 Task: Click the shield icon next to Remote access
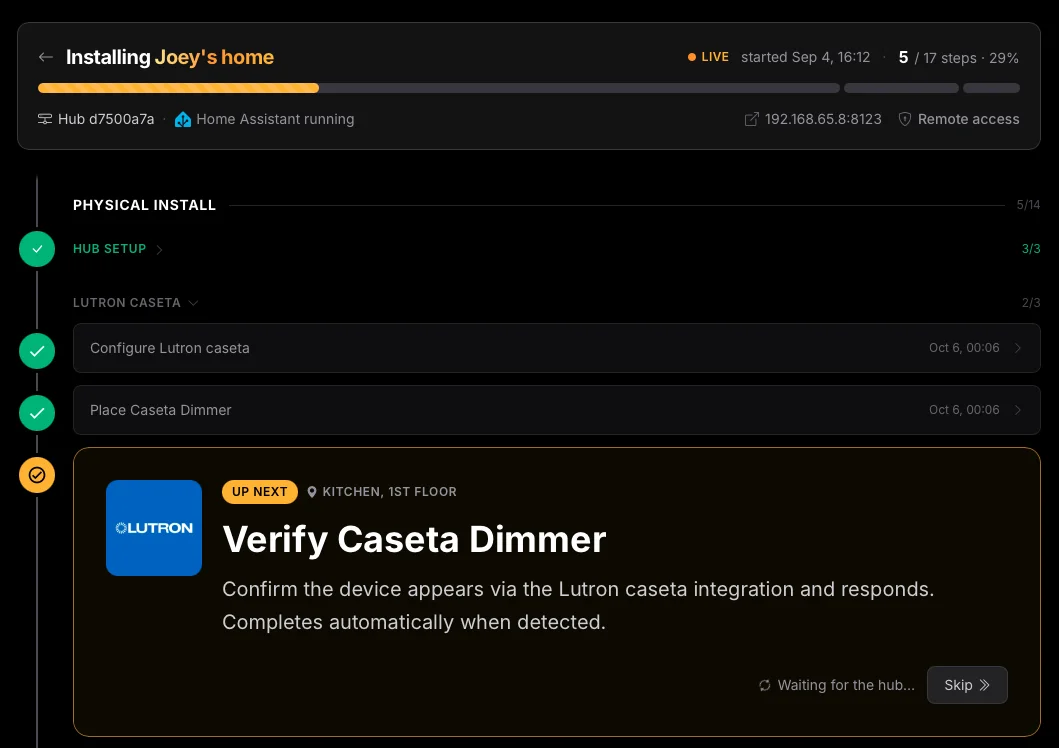click(x=905, y=119)
